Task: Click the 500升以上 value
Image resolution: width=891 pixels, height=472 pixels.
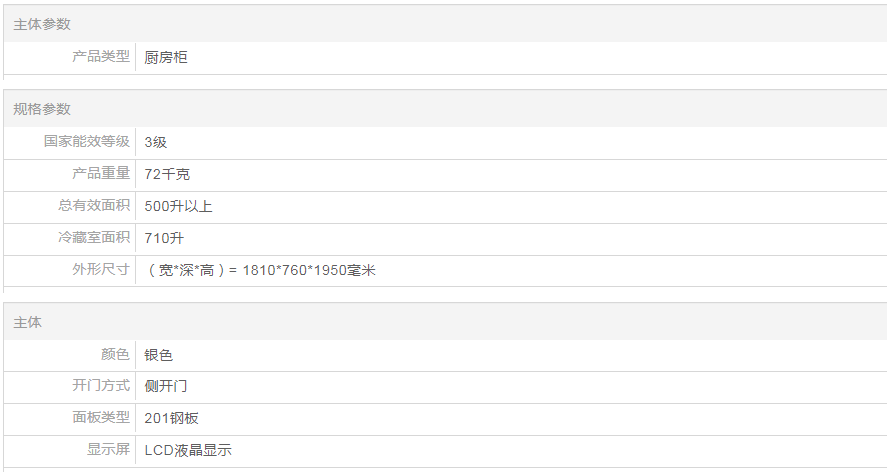Action: 179,206
